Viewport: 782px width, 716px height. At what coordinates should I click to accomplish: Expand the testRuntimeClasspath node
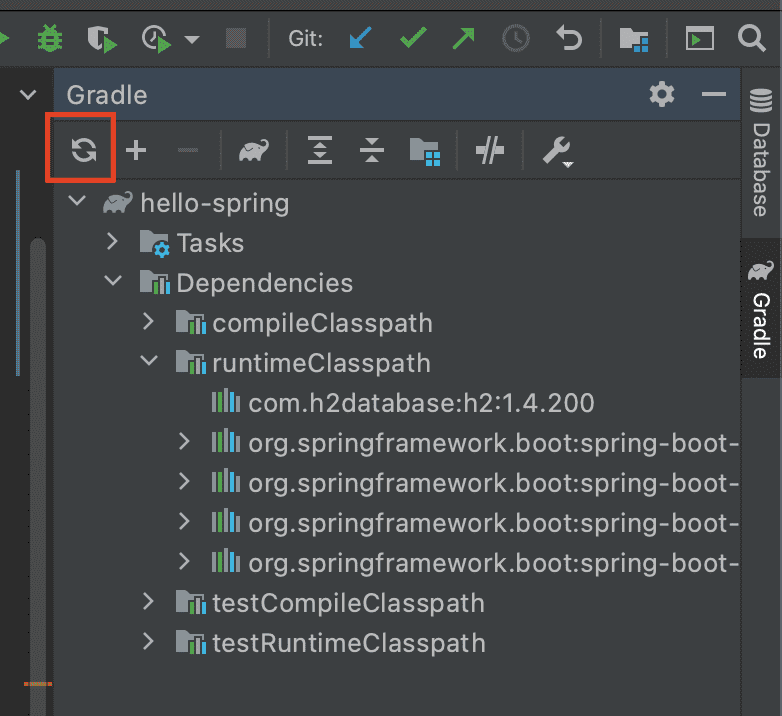[x=148, y=641]
